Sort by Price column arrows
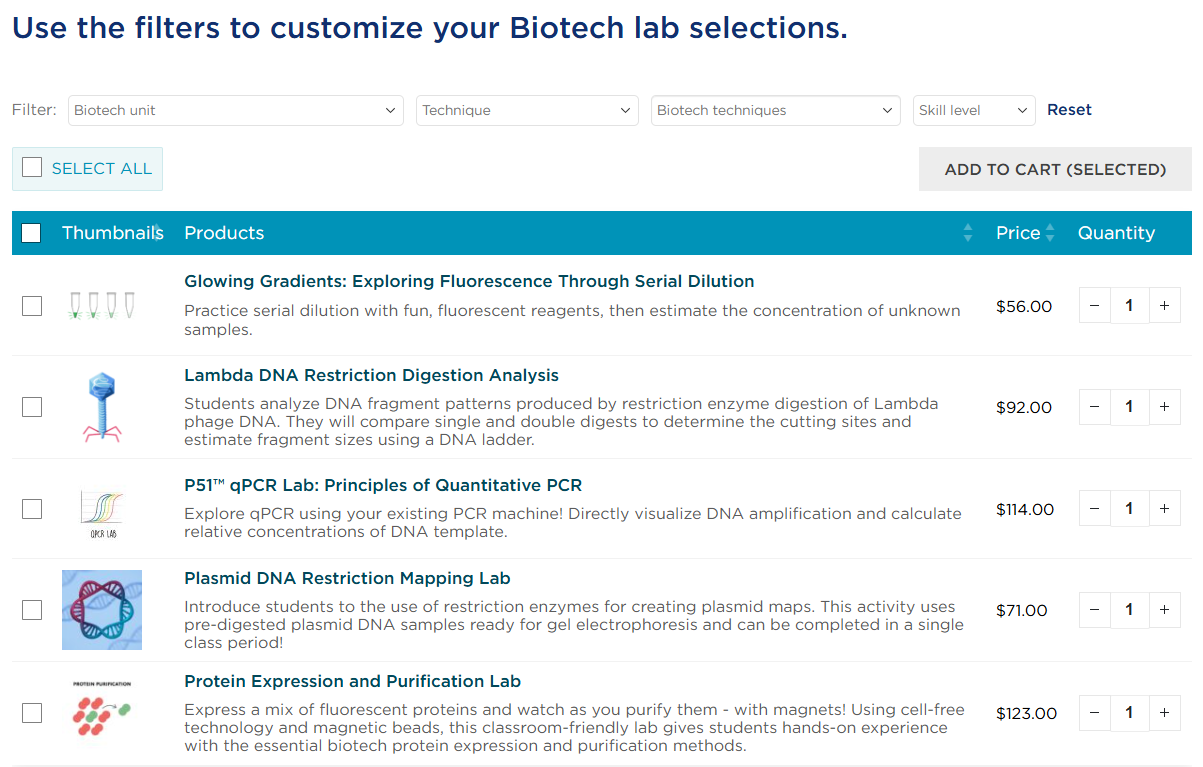 (1049, 233)
